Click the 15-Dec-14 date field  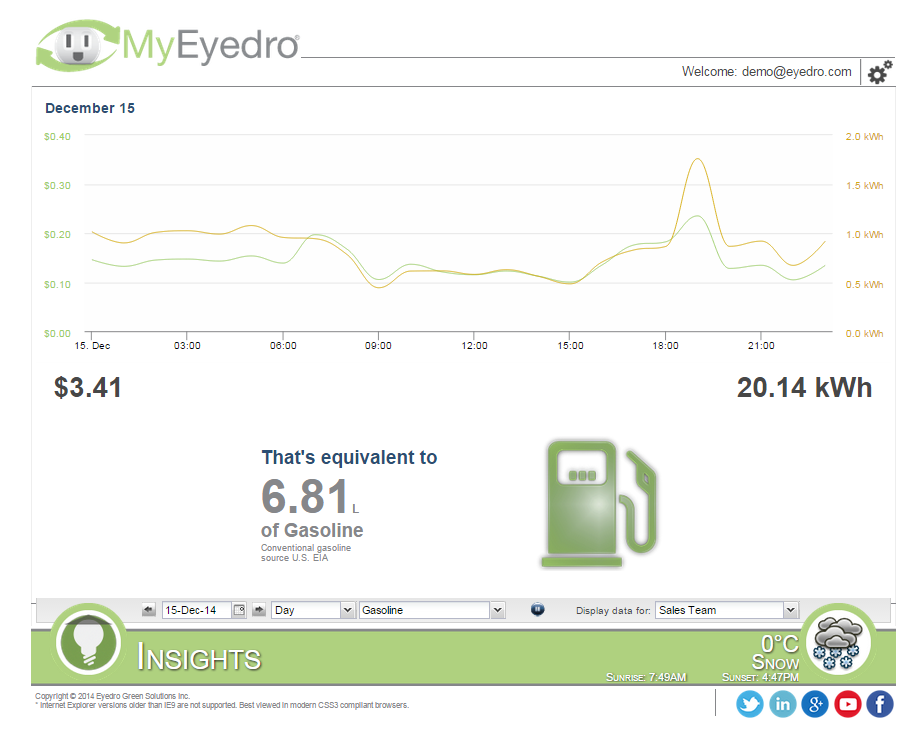coord(197,610)
